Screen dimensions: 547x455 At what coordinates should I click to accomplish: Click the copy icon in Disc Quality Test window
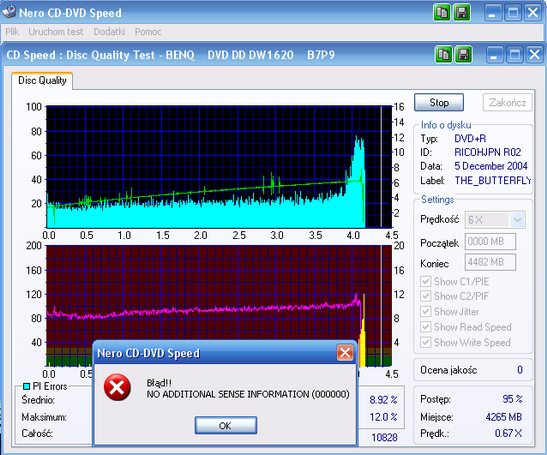pos(444,54)
